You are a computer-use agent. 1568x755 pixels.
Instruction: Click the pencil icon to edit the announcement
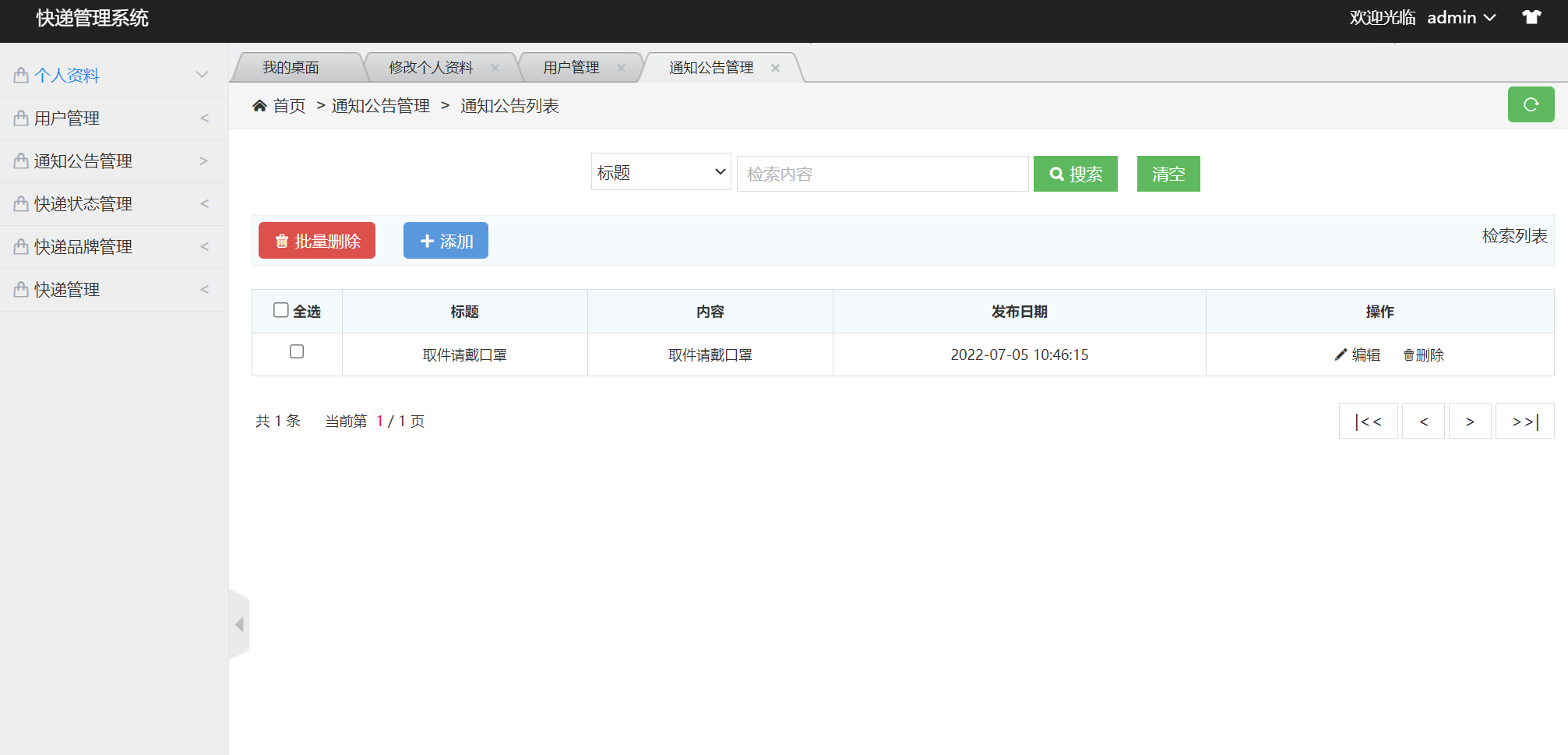pos(1341,355)
